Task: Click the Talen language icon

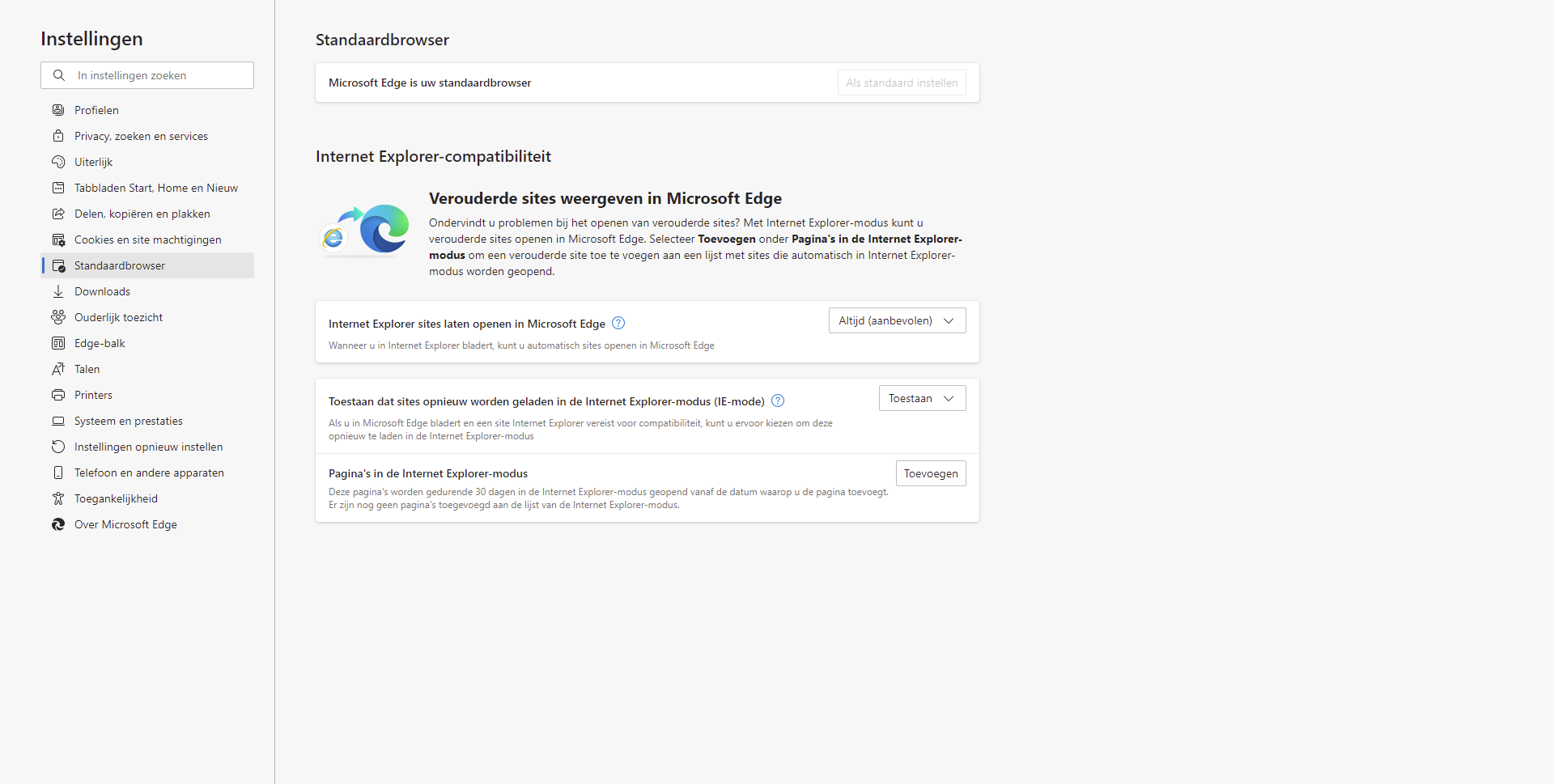Action: (58, 369)
